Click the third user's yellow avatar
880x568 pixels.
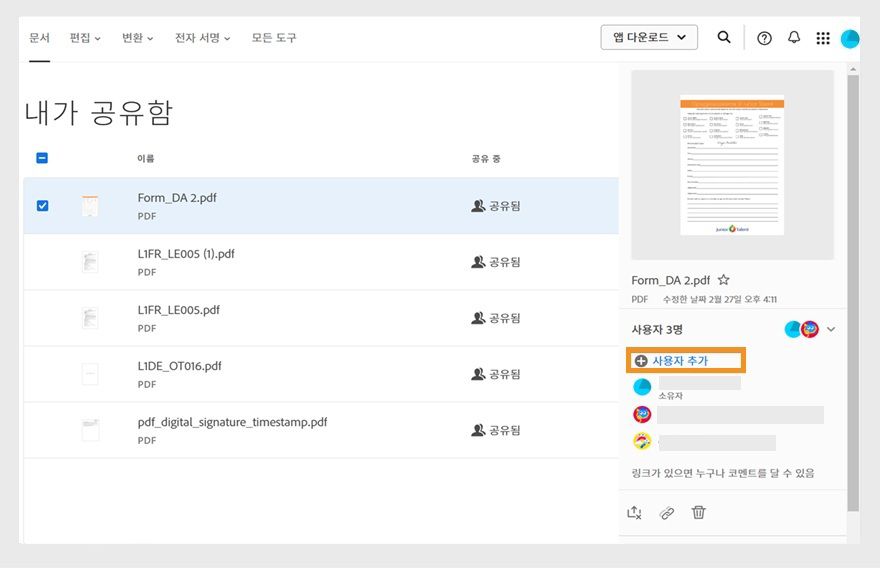pyautogui.click(x=642, y=442)
